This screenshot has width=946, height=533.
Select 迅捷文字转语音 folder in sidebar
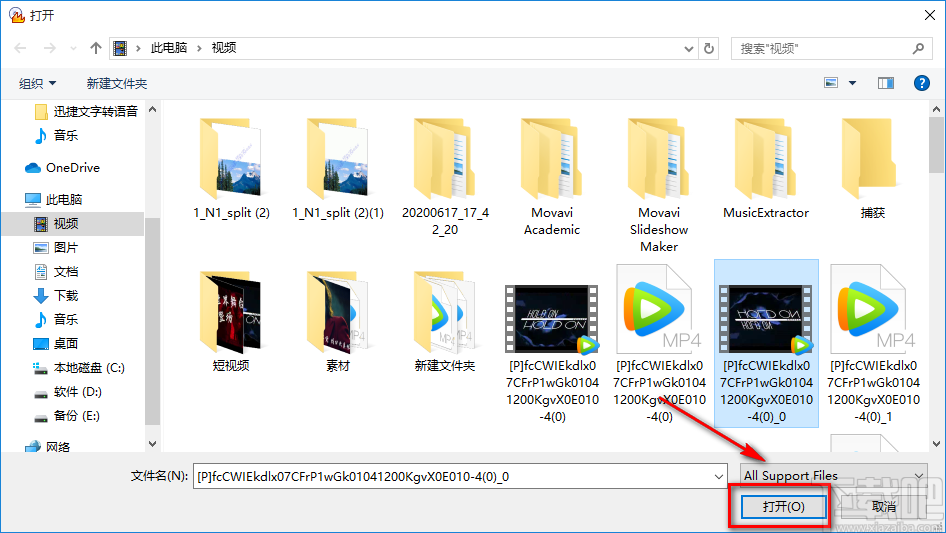click(x=86, y=112)
